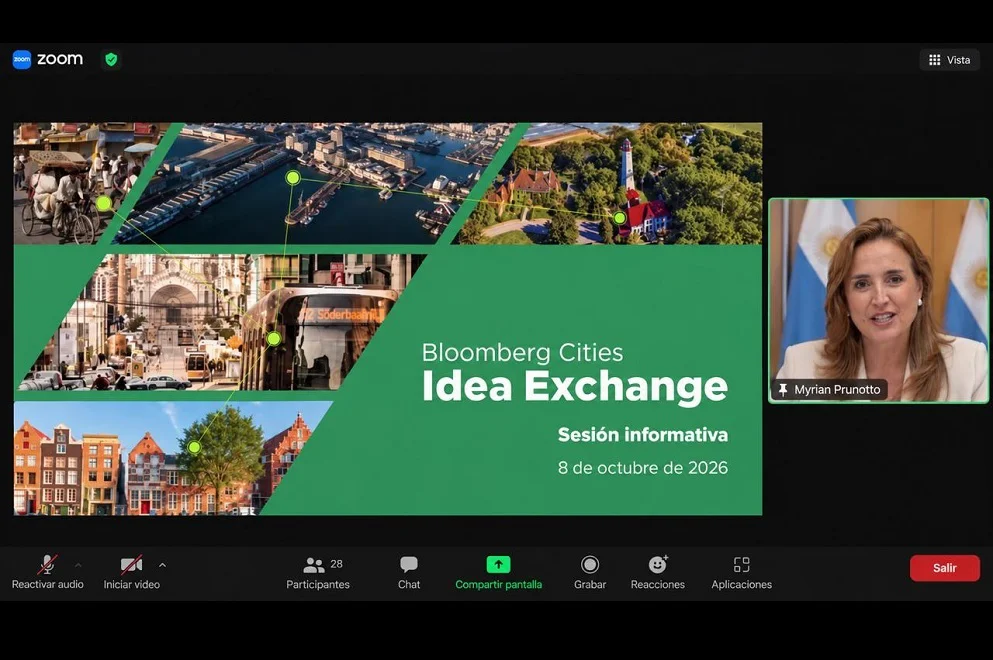Screen dimensions: 993x660
Task: Expand audio options arrow beside Reactivar audio
Action: [x=79, y=565]
